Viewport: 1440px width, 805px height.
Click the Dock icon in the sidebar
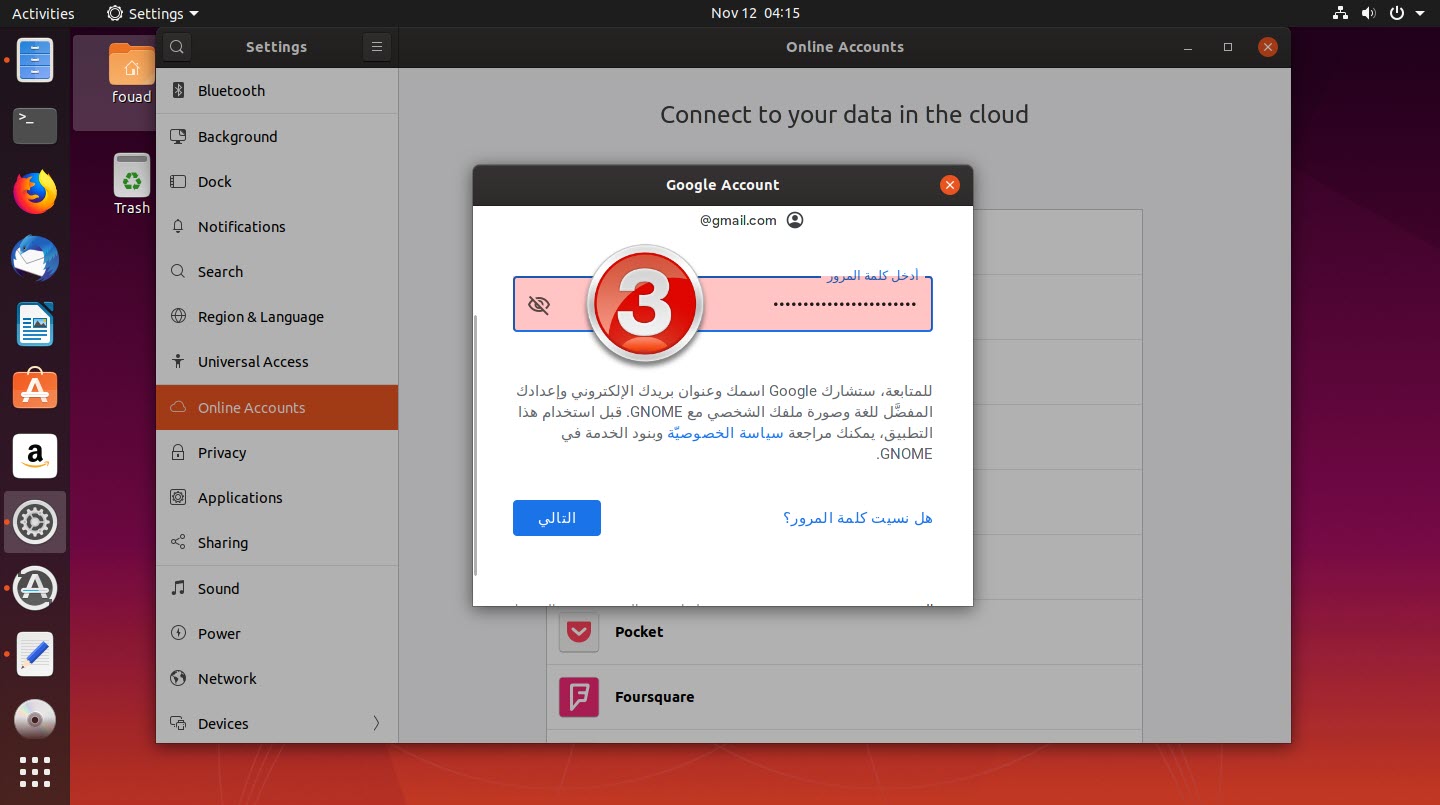[x=178, y=182]
